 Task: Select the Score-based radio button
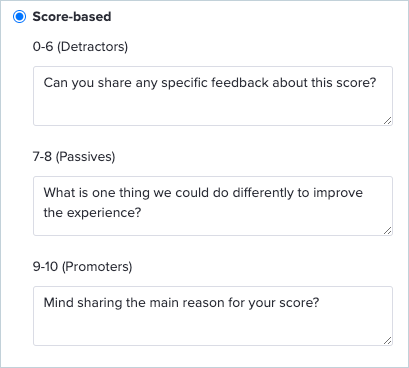(x=19, y=16)
